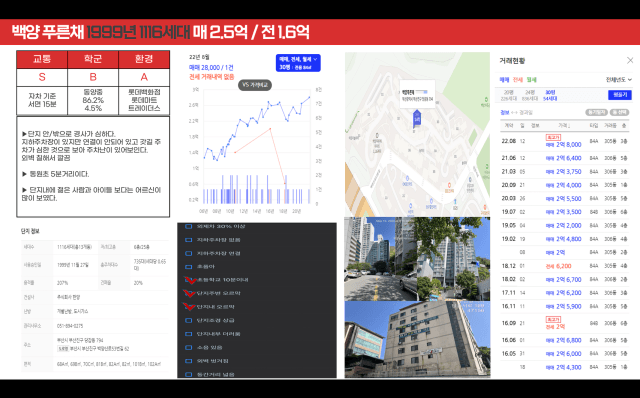Click the 매매 28,000 / 1건 summary text
Image resolution: width=640 pixels, height=398 pixels.
(x=211, y=68)
